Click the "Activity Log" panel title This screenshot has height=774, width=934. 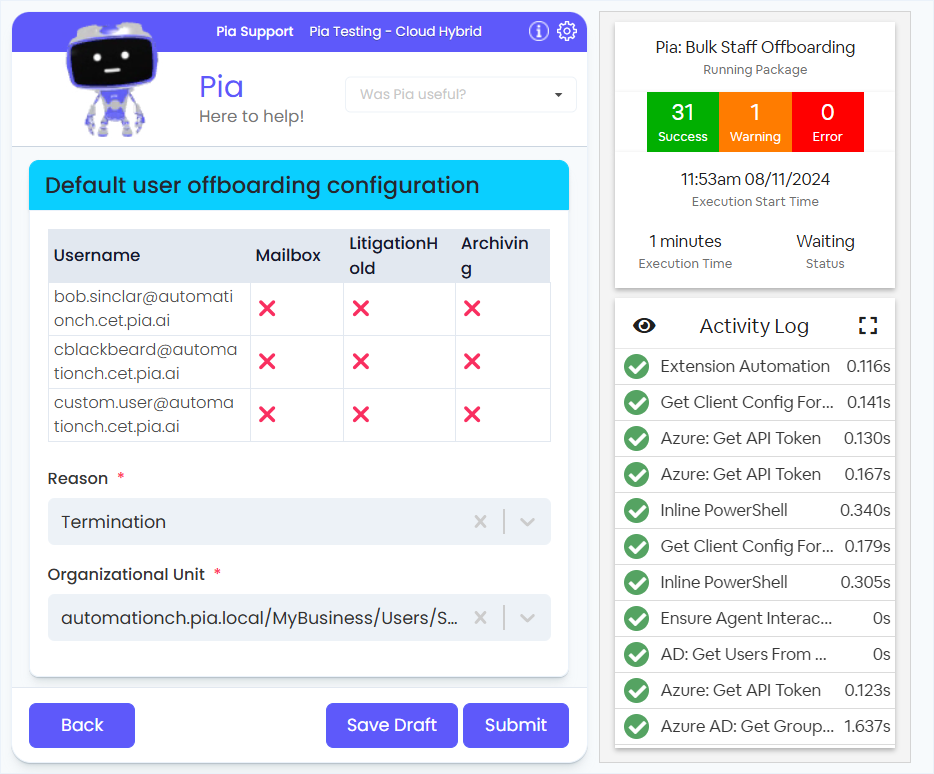click(754, 326)
